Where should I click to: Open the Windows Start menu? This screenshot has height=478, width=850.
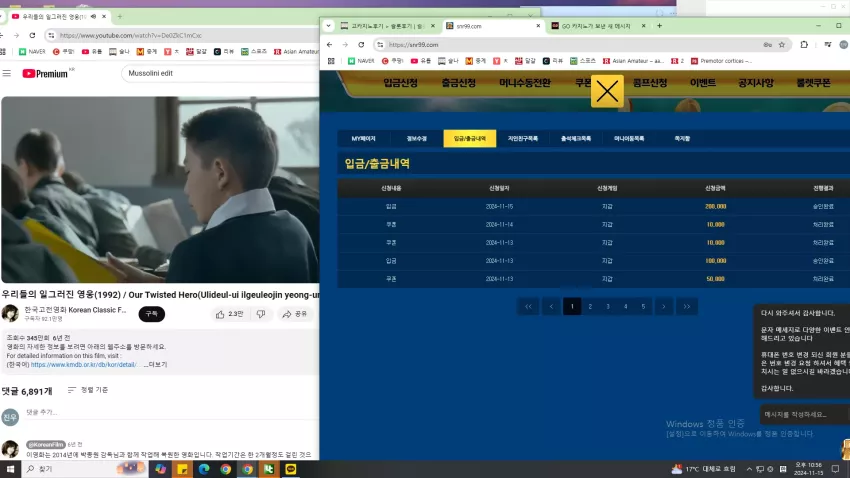coord(10,469)
